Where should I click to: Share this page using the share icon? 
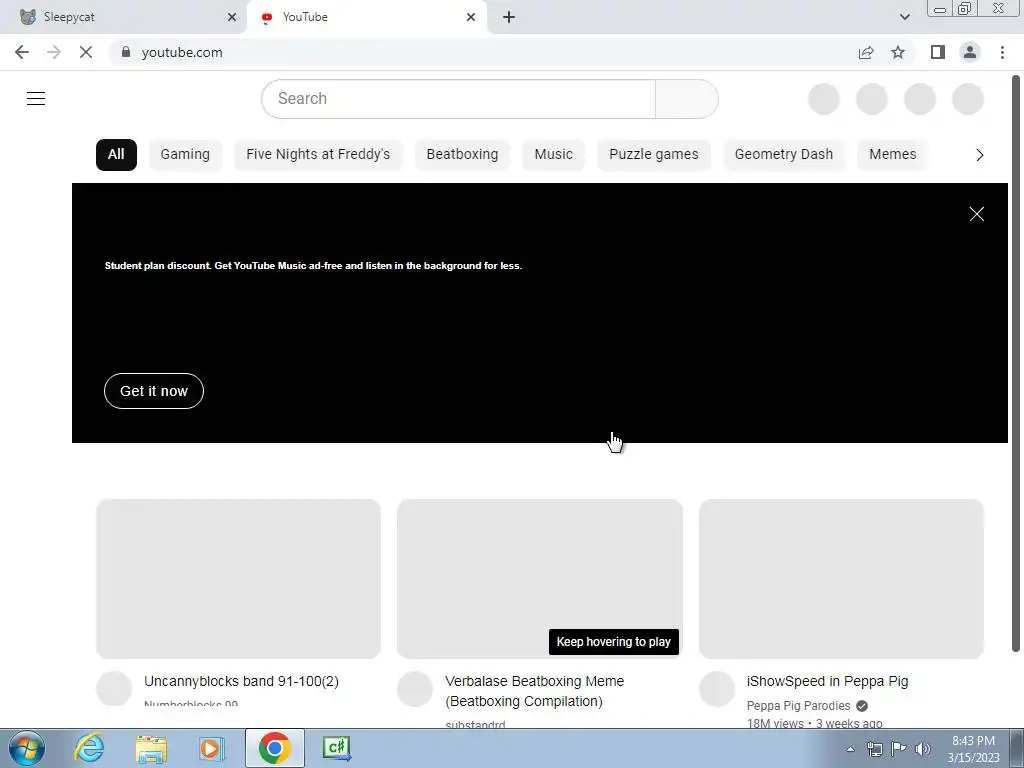[x=866, y=52]
